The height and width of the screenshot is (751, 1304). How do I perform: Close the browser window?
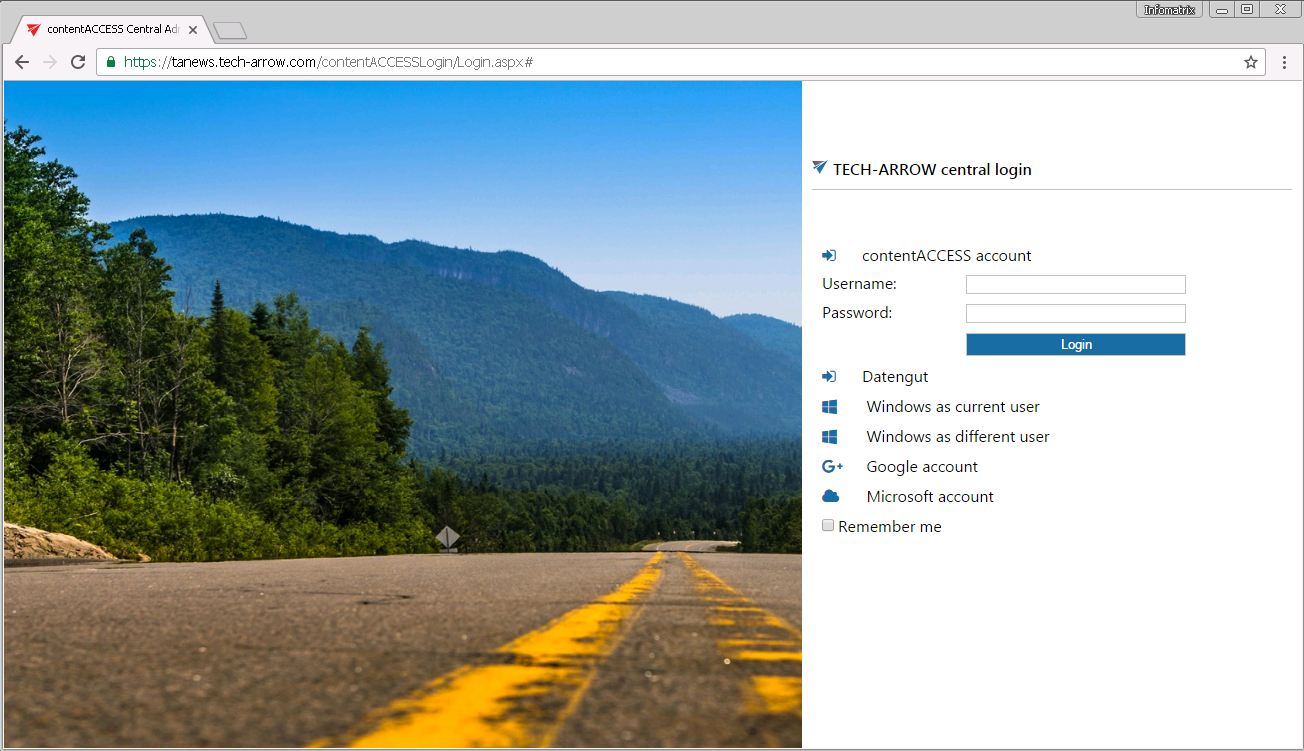coord(1279,10)
